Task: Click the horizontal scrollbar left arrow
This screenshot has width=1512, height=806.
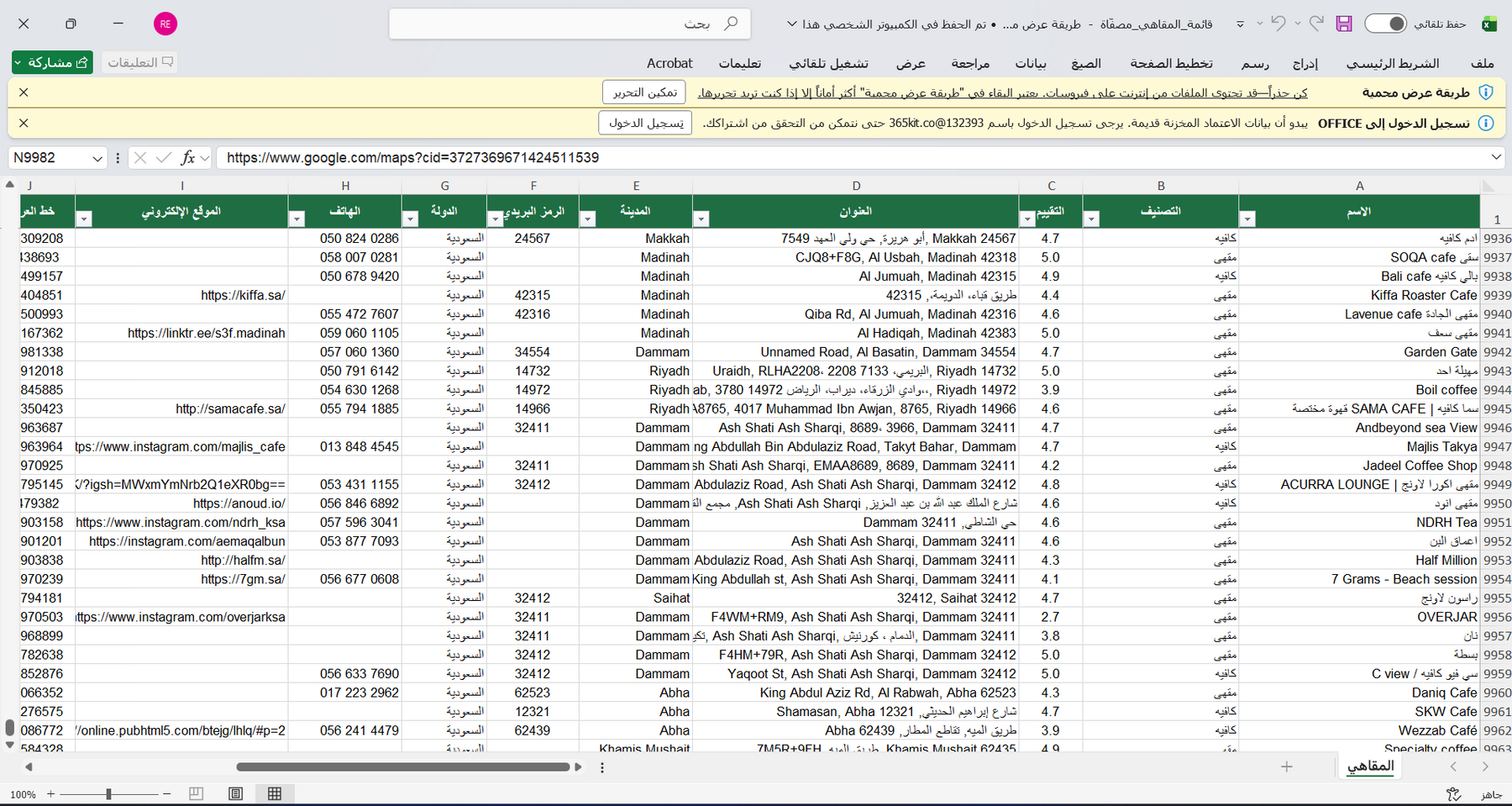Action: click(x=29, y=766)
